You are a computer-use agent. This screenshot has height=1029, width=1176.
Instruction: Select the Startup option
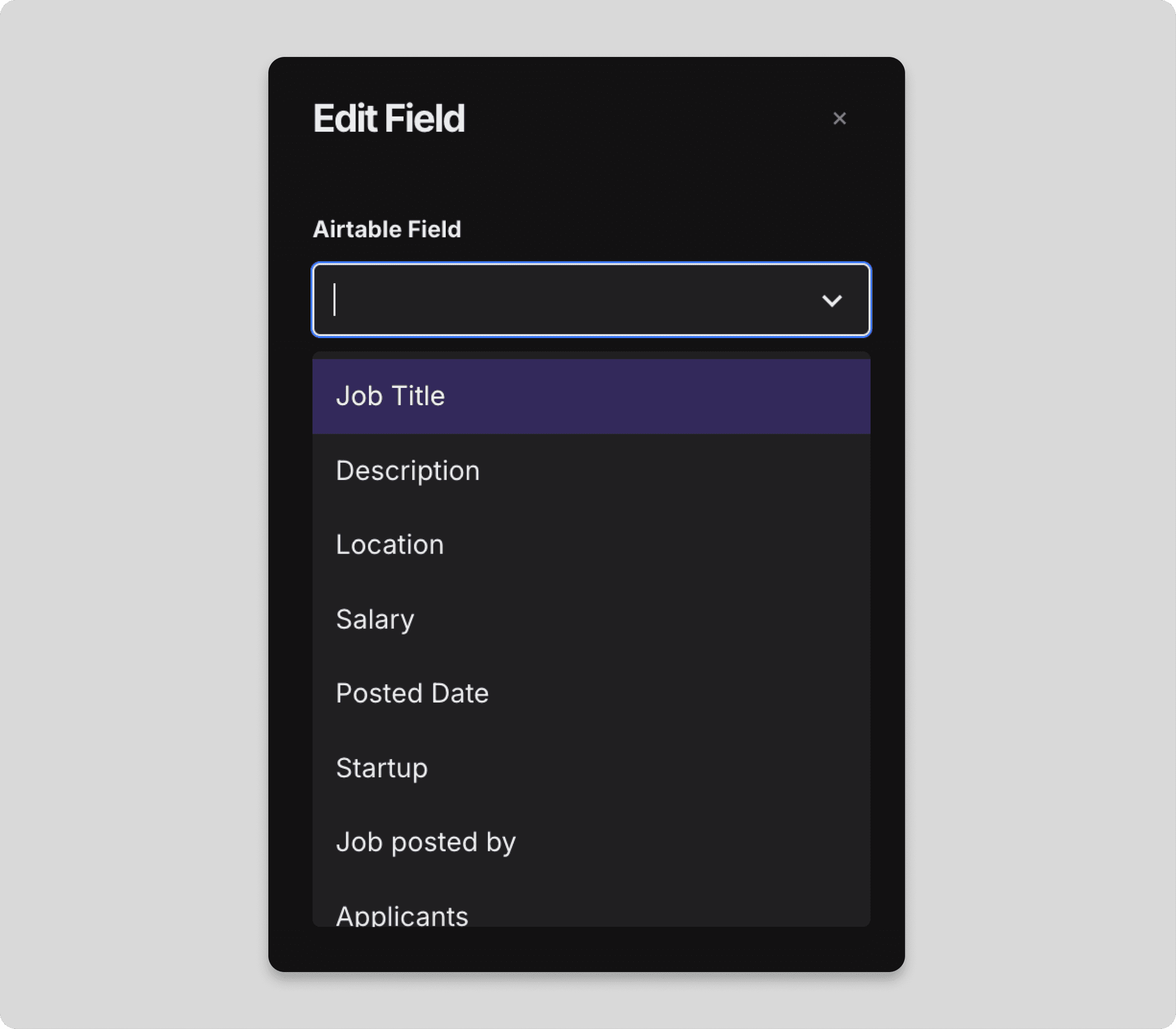click(591, 768)
